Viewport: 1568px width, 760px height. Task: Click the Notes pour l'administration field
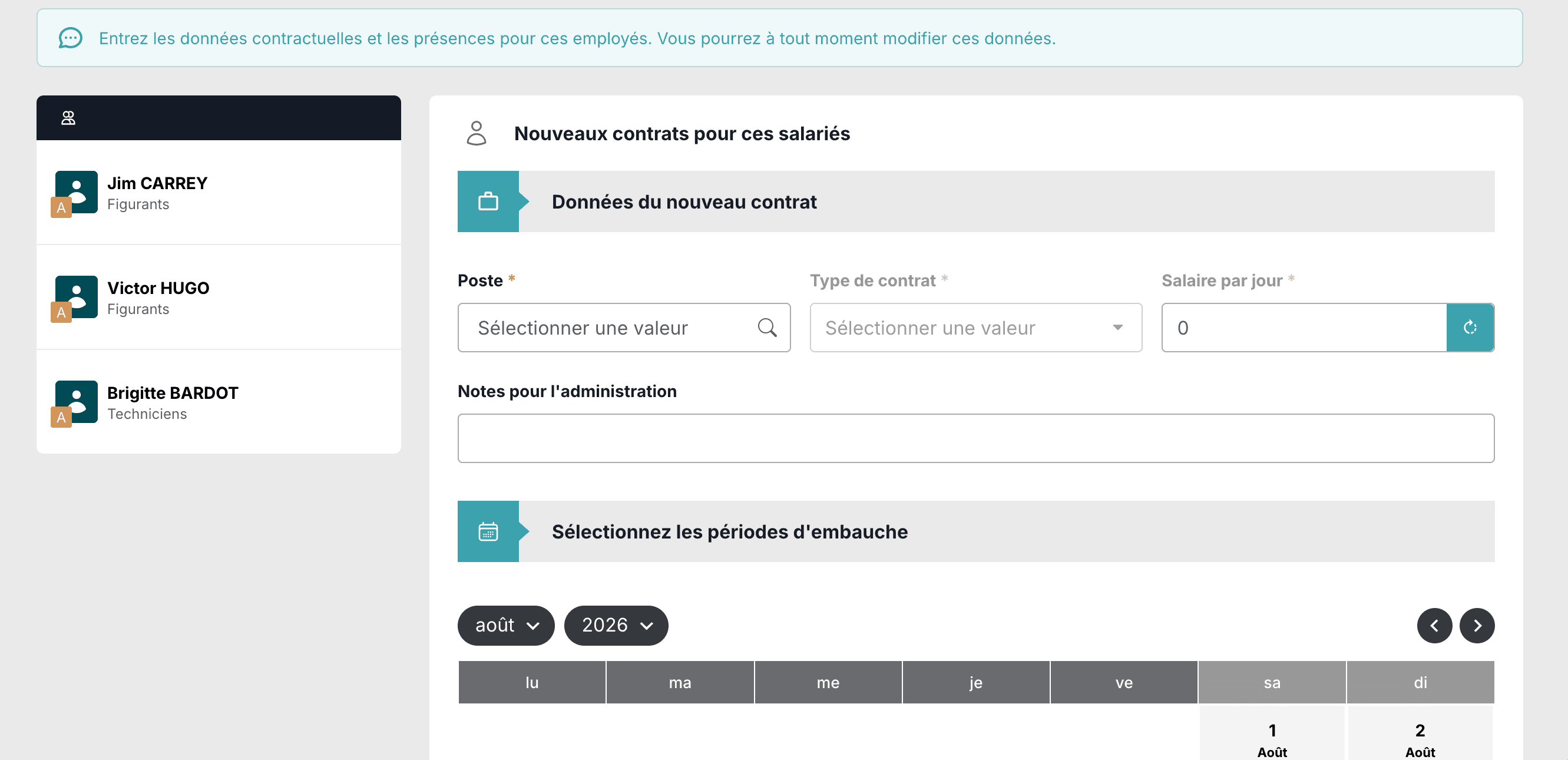point(976,438)
